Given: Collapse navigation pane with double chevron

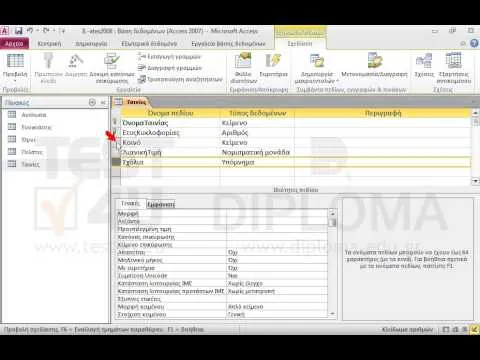Looking at the screenshot, I should (103, 102).
